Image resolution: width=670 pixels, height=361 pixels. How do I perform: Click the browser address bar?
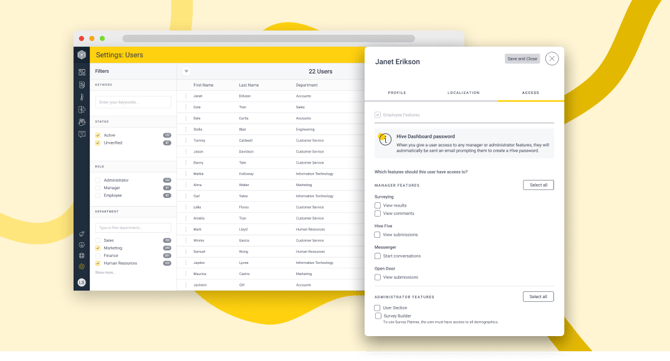click(x=269, y=38)
